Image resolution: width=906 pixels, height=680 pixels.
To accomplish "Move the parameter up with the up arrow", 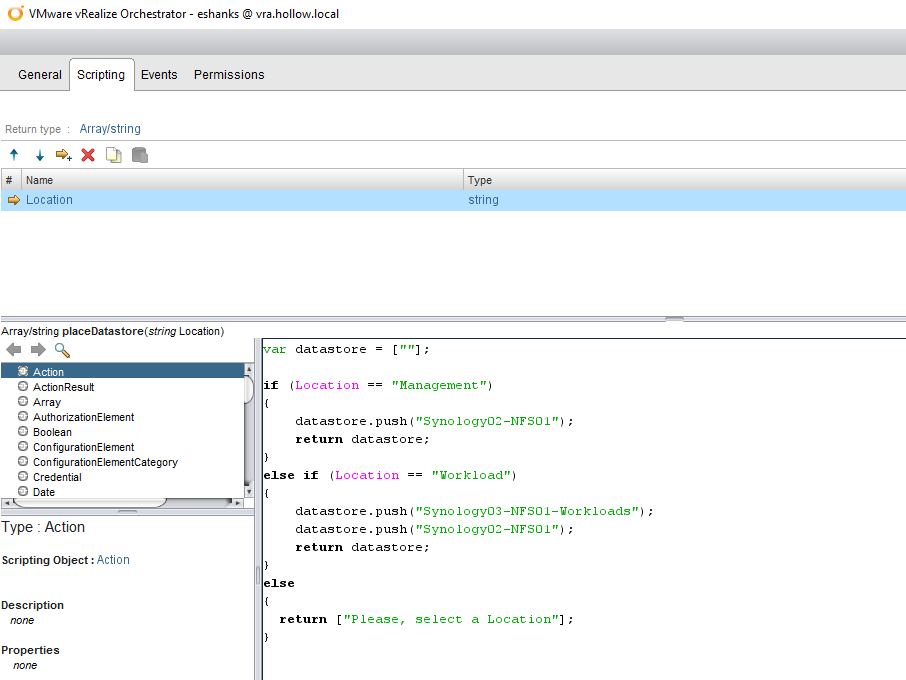I will [14, 155].
